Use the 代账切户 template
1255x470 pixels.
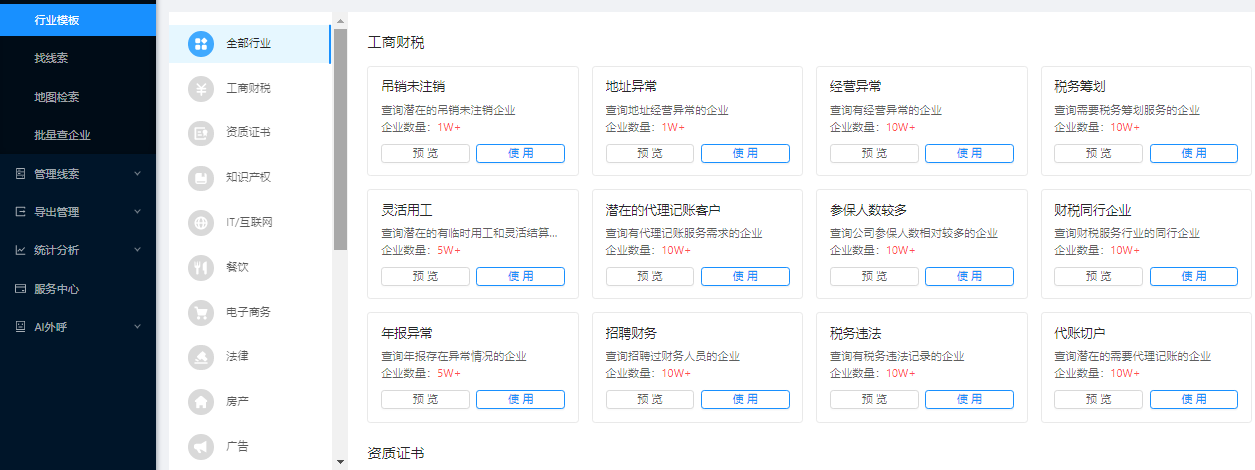tap(1194, 399)
